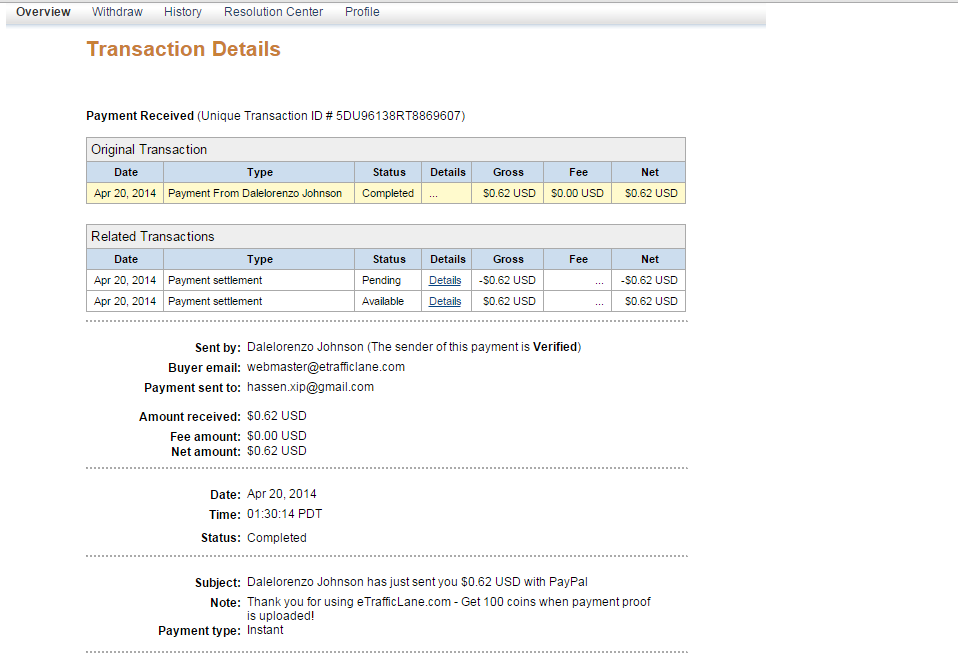Click the Net column header in Original Transaction
The width and height of the screenshot is (958, 659).
pos(649,172)
